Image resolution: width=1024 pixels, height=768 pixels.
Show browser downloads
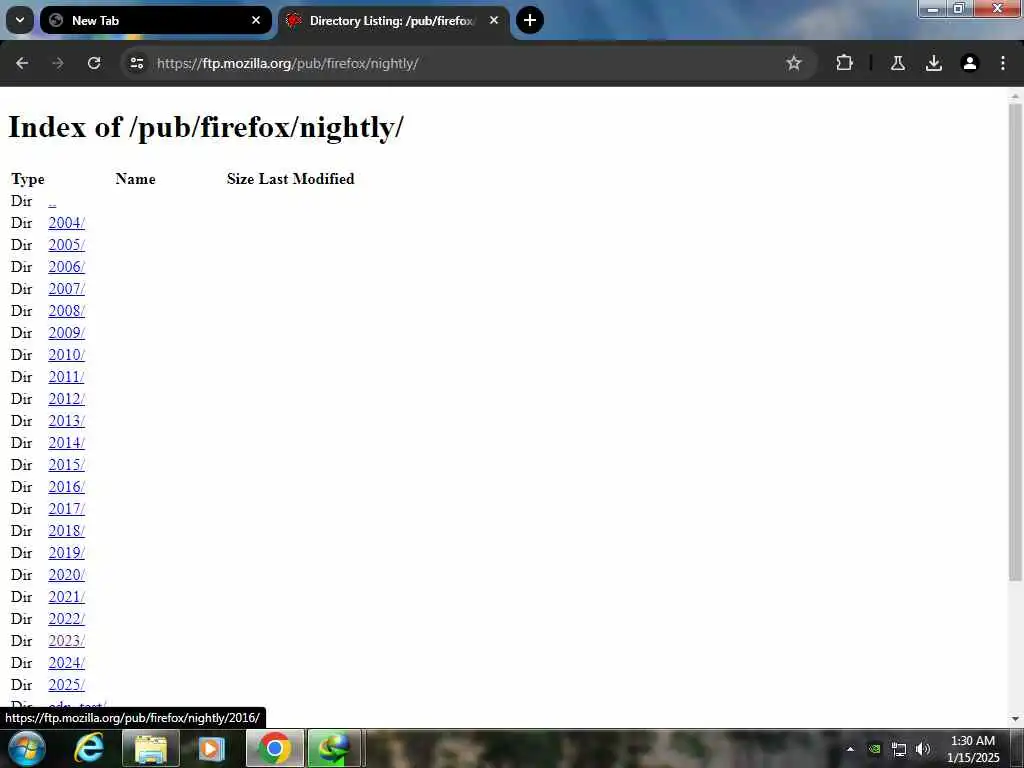[x=934, y=63]
